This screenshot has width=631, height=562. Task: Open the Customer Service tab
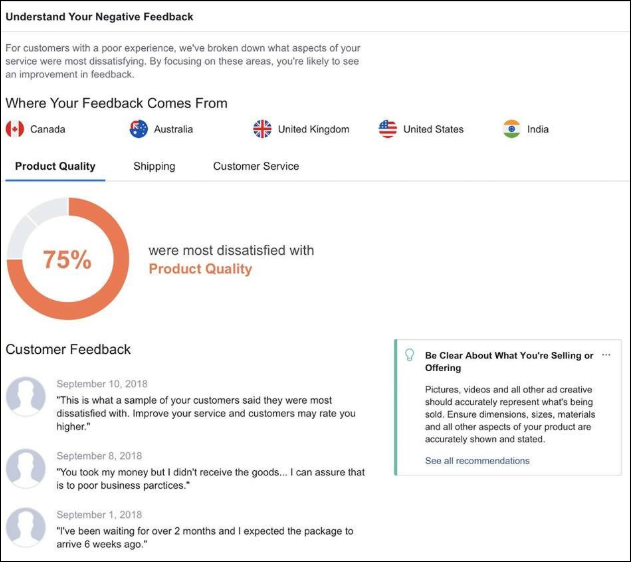[256, 166]
